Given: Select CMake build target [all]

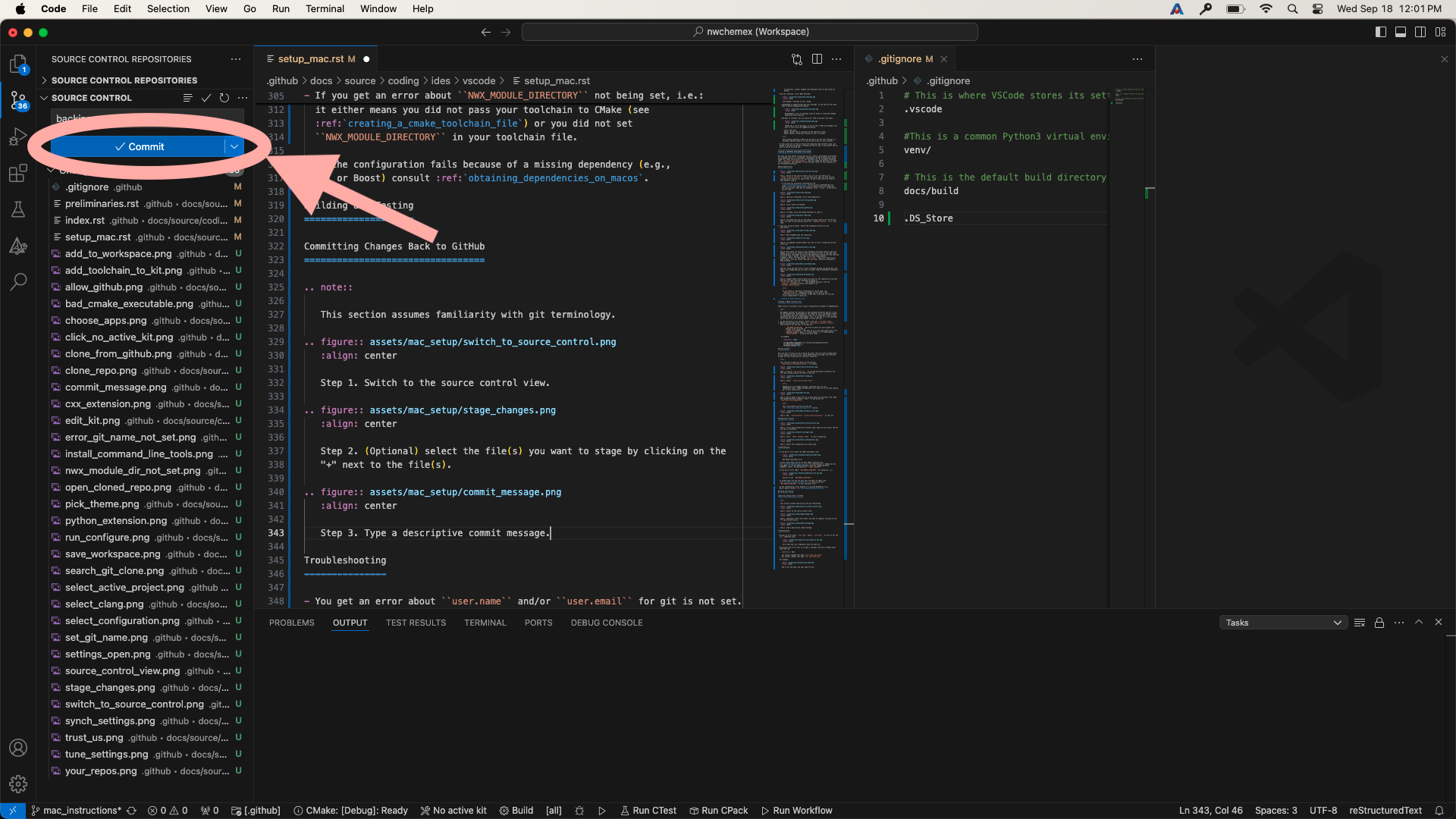Looking at the screenshot, I should point(554,811).
